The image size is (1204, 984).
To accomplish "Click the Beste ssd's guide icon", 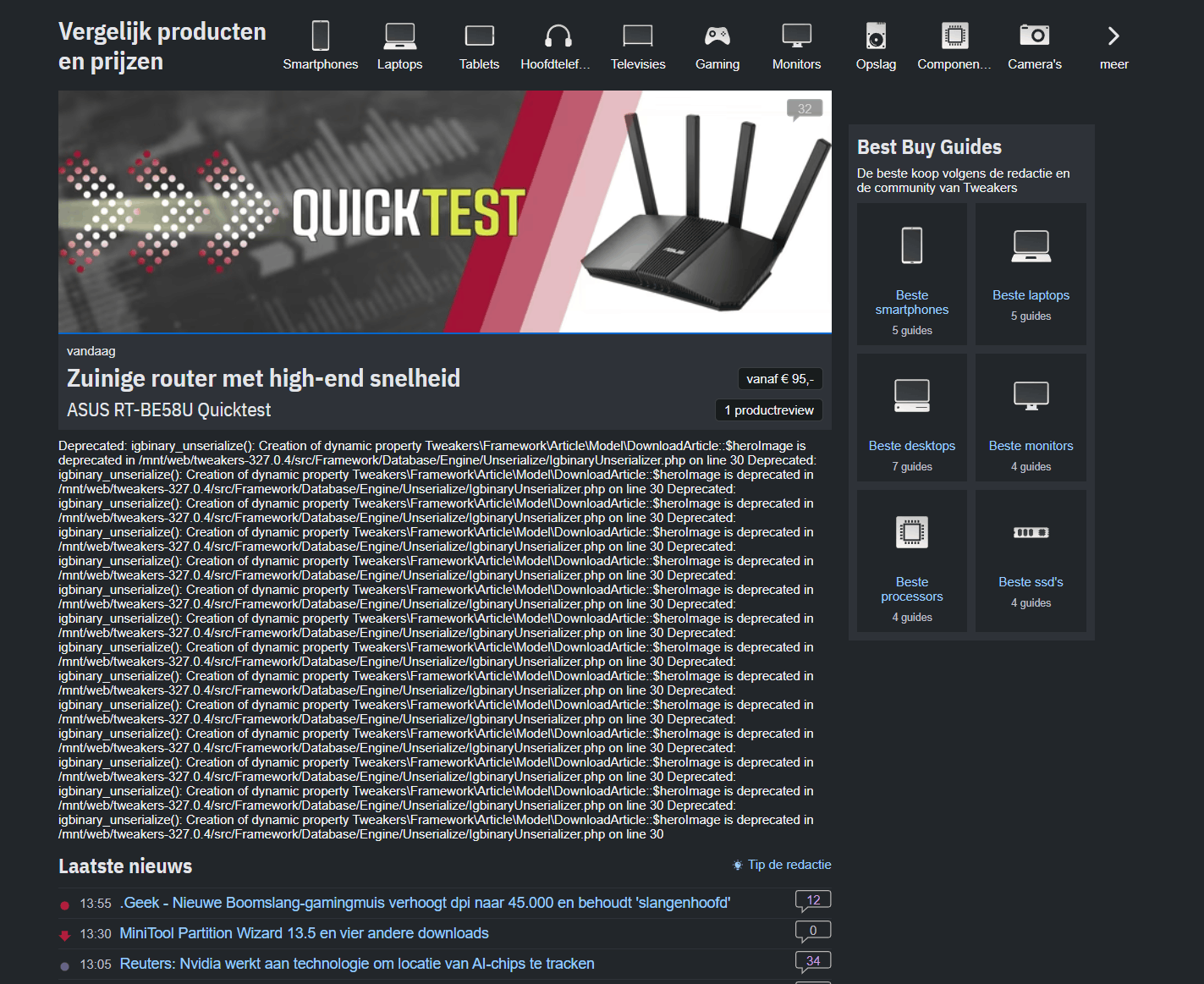I will [1031, 532].
